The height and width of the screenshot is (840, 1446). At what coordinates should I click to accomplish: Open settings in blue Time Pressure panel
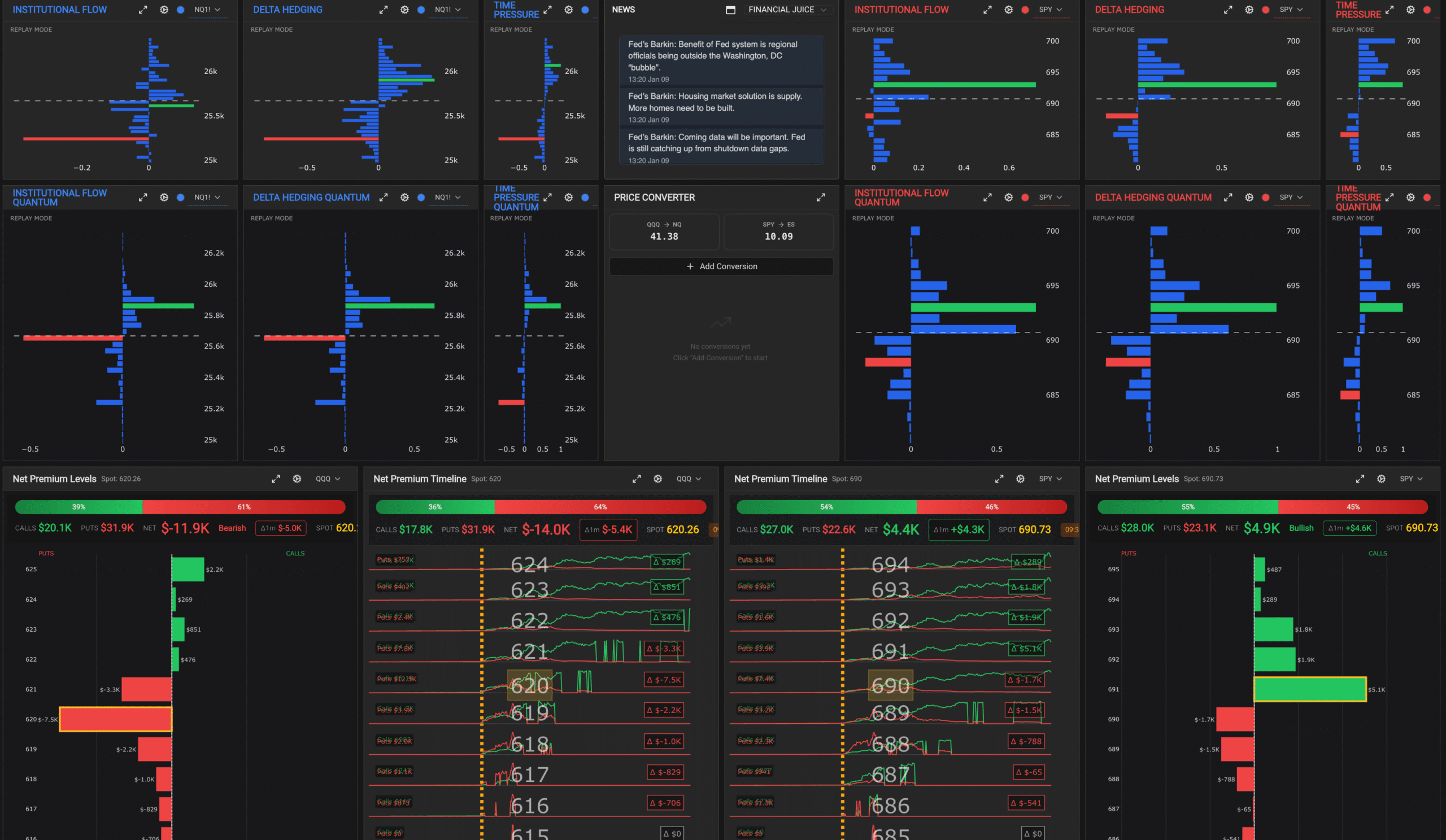[569, 10]
